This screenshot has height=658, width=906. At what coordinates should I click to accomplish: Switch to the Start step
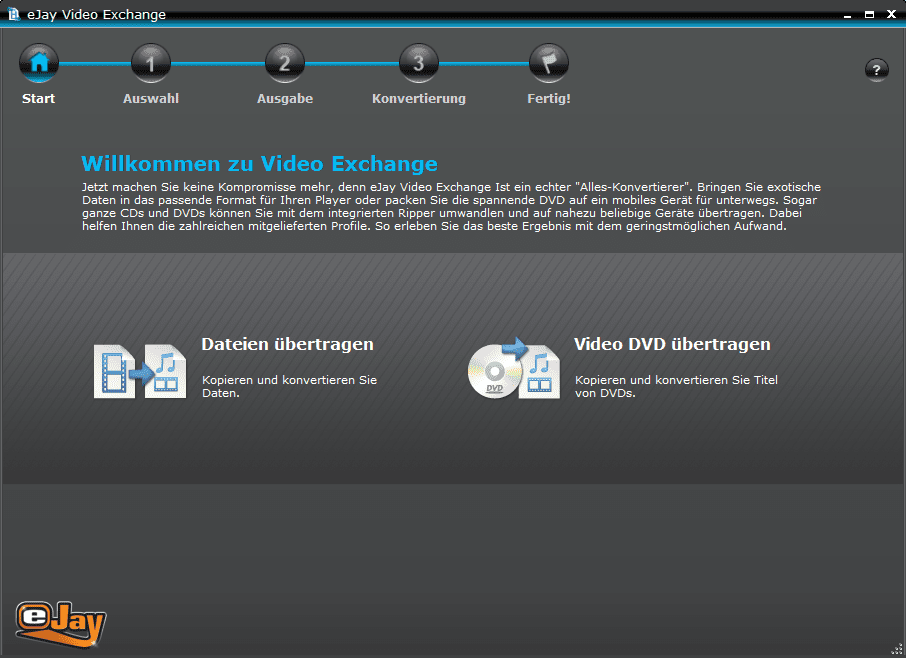click(x=38, y=98)
